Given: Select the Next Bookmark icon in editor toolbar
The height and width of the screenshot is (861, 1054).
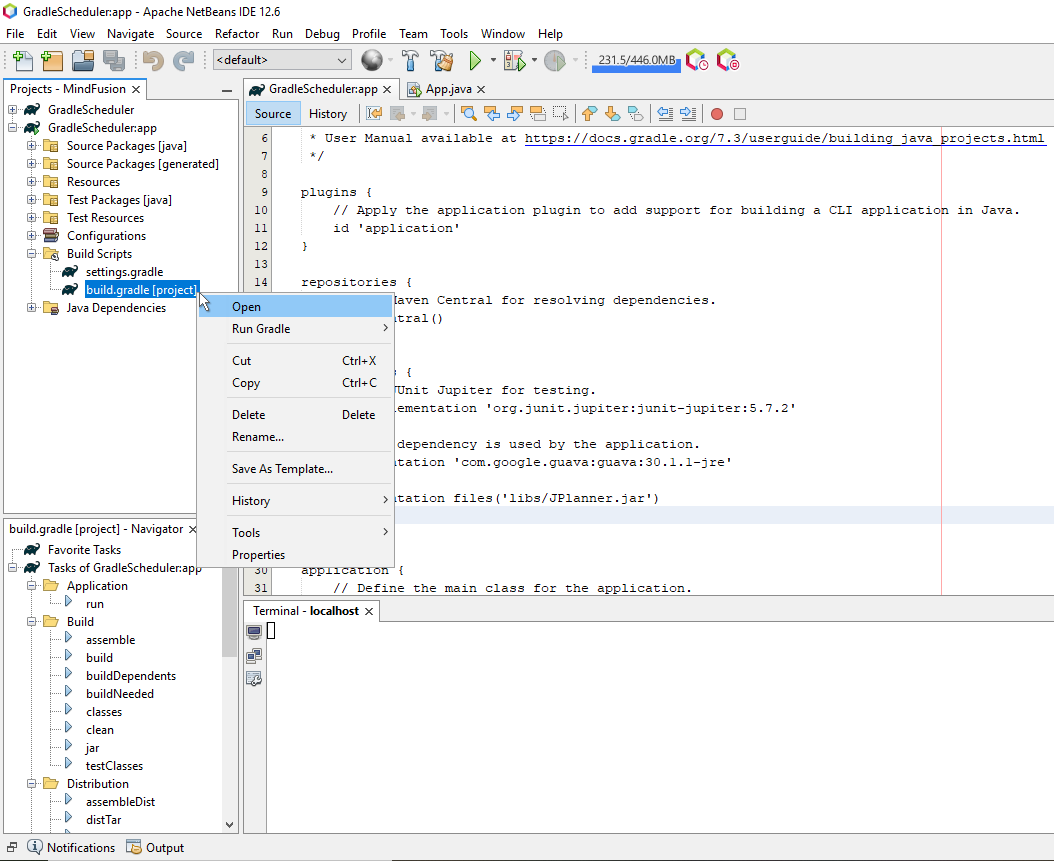Looking at the screenshot, I should point(611,113).
